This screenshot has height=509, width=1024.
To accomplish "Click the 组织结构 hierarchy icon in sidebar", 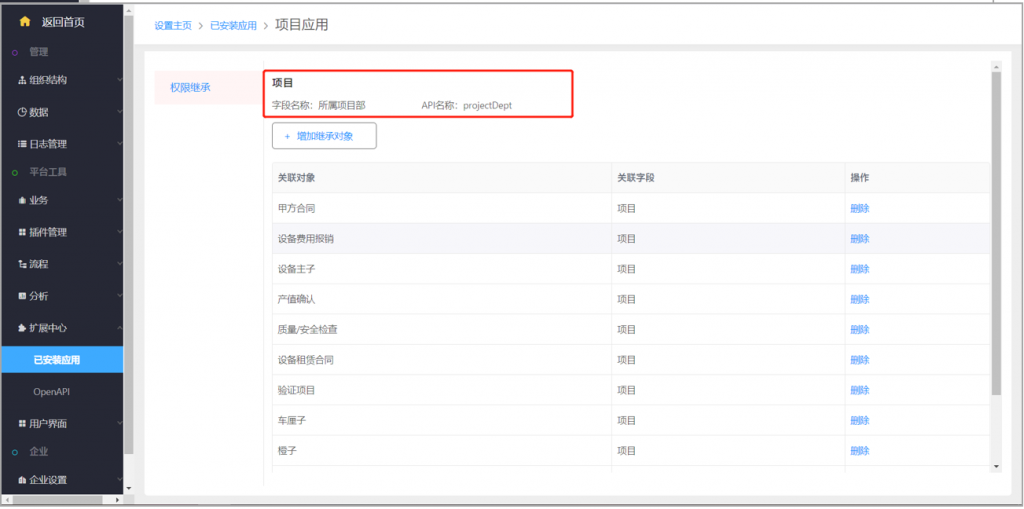I will (x=22, y=80).
